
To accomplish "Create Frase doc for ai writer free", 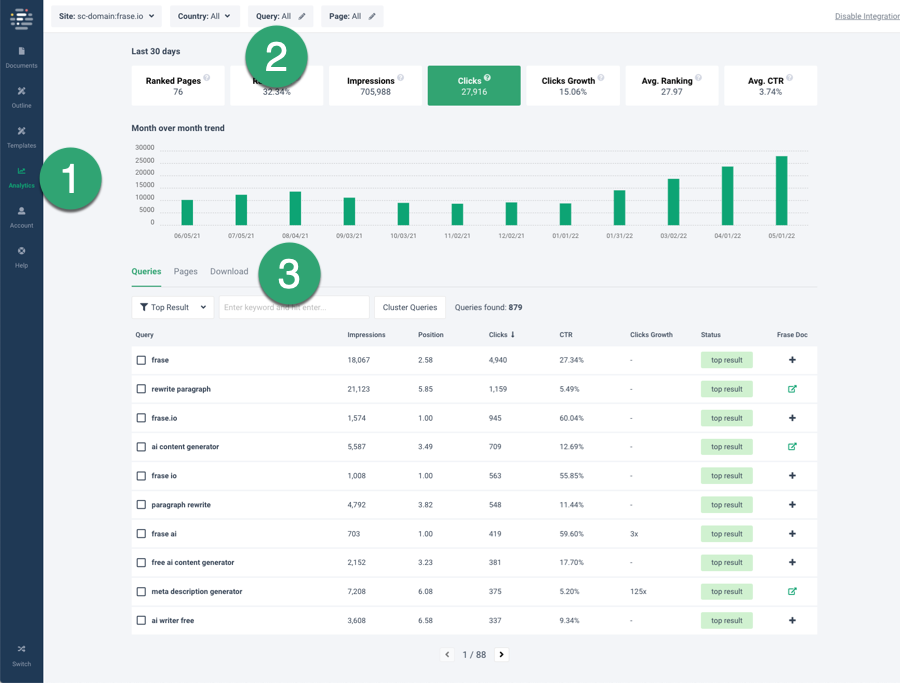I will (792, 620).
